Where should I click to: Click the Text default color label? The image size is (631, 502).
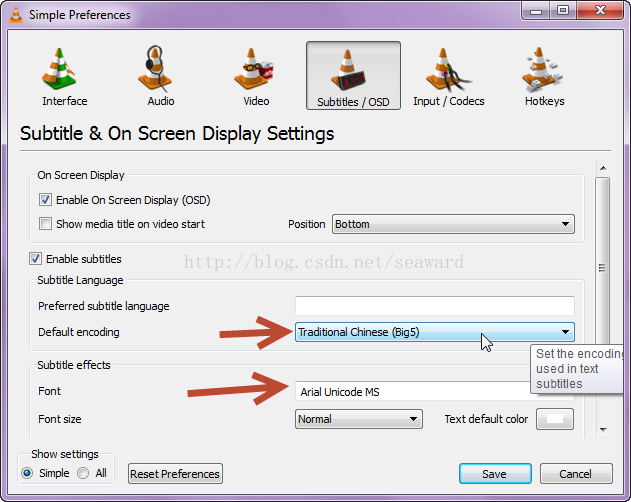[x=486, y=419]
